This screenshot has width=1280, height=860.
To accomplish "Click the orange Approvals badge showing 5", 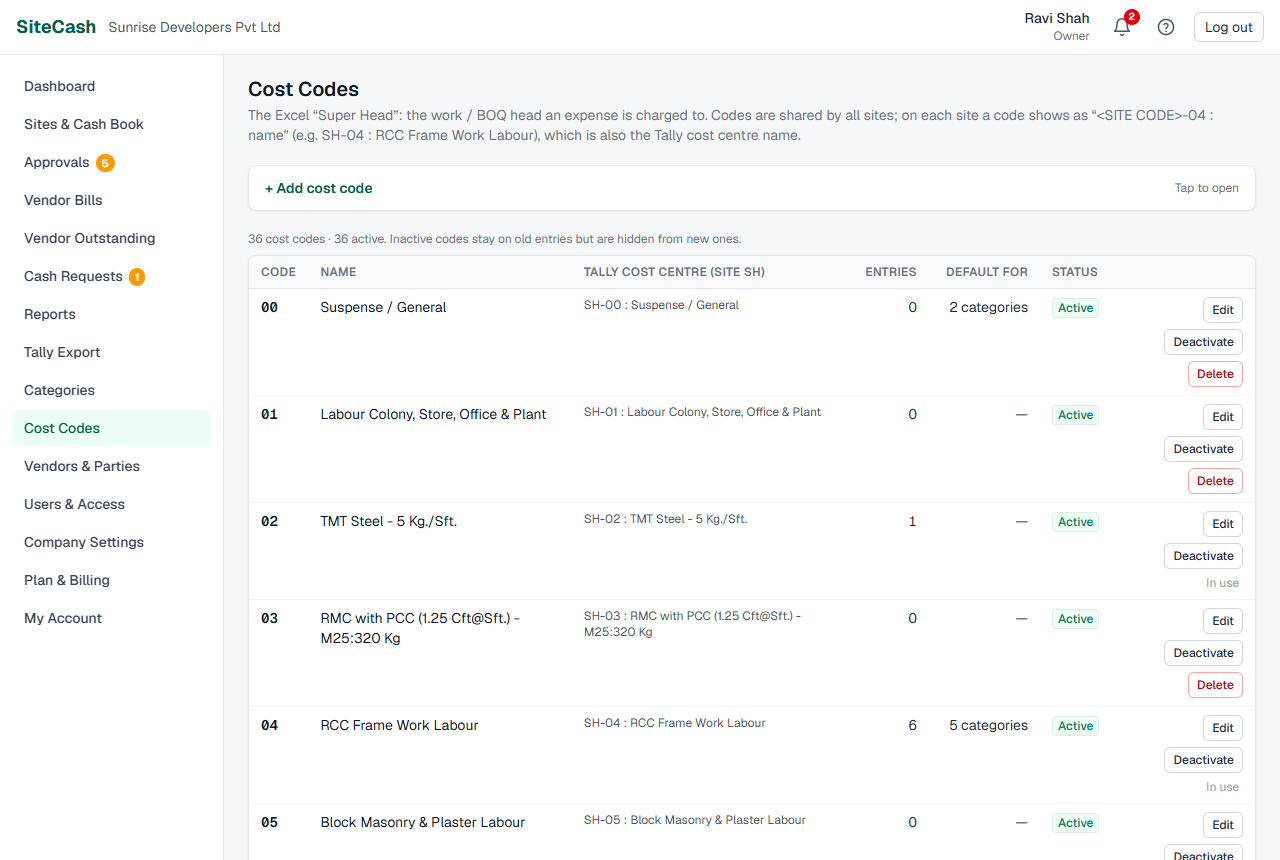I will (x=105, y=162).
